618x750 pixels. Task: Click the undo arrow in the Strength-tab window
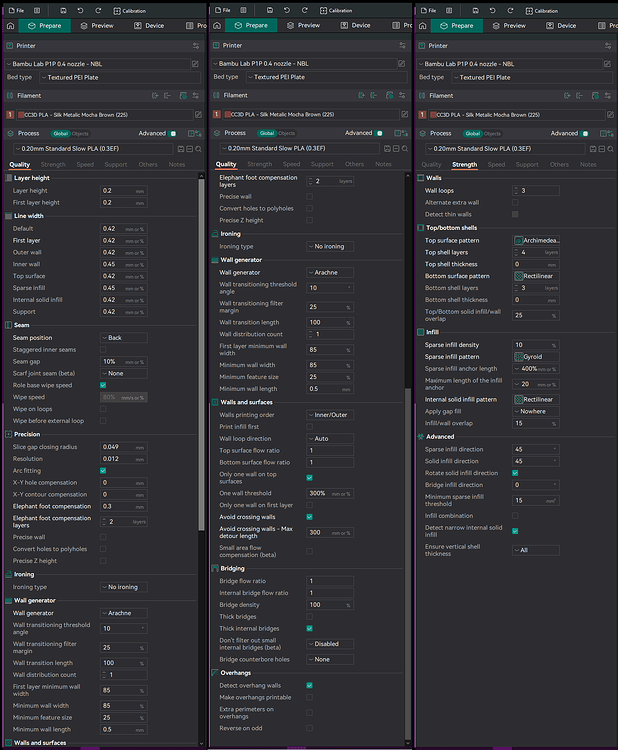(493, 11)
